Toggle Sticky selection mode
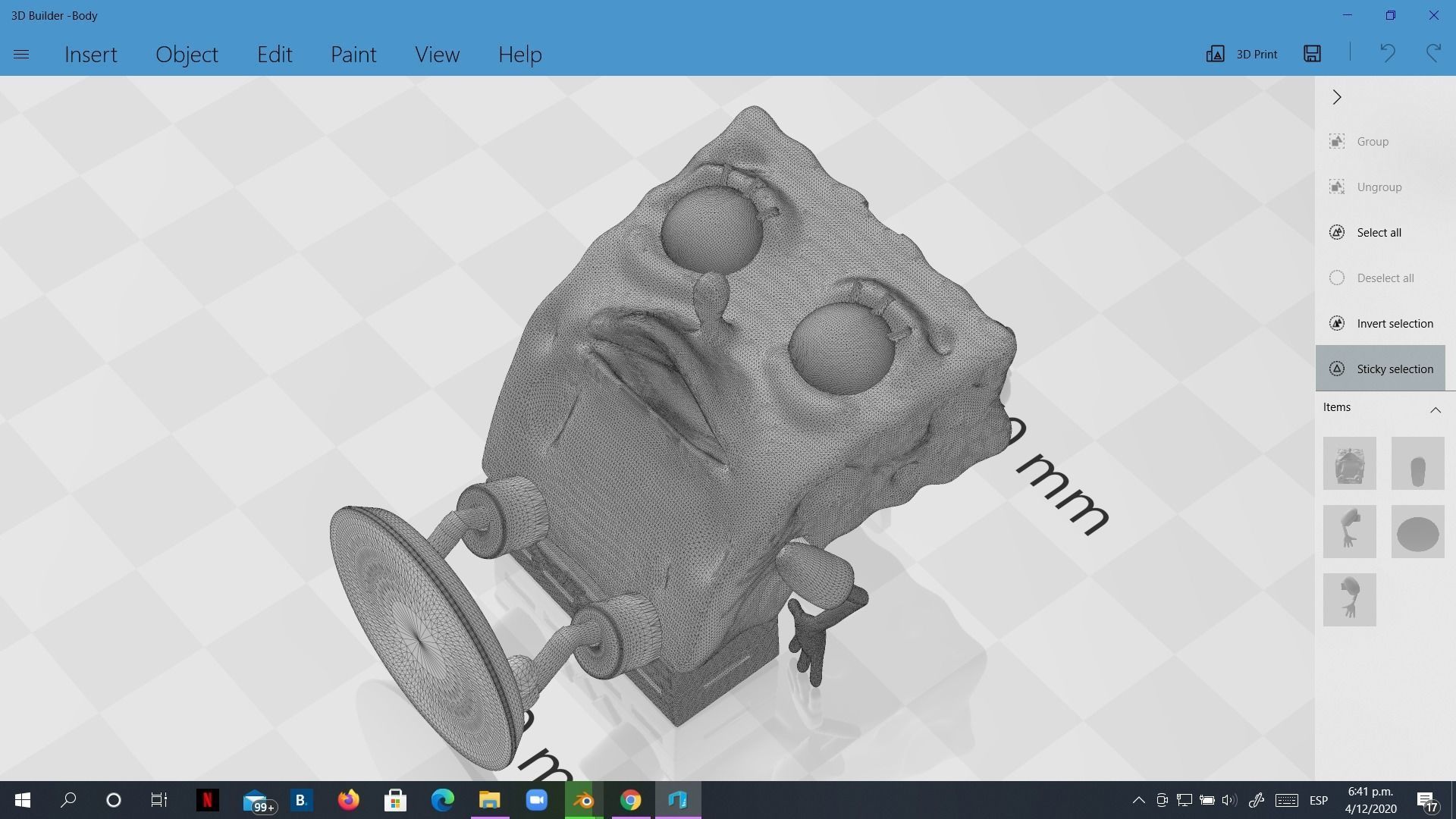 click(x=1380, y=369)
